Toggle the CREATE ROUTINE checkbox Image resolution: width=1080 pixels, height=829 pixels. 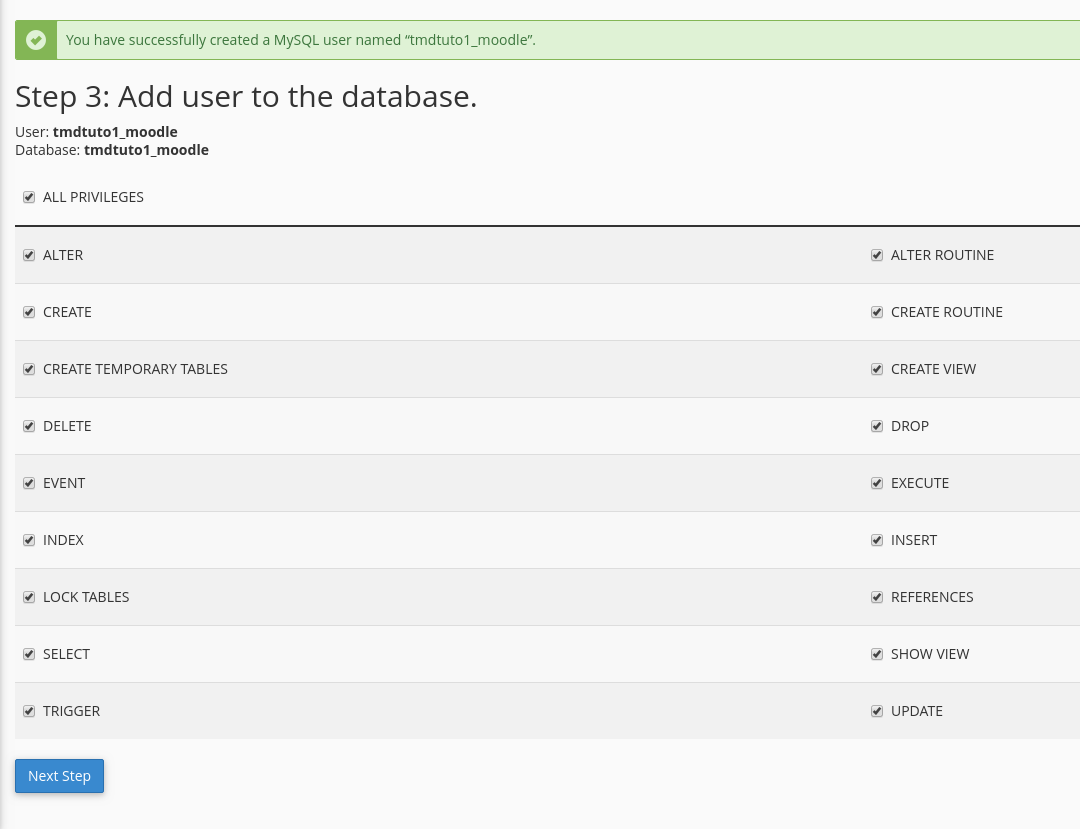pos(877,312)
